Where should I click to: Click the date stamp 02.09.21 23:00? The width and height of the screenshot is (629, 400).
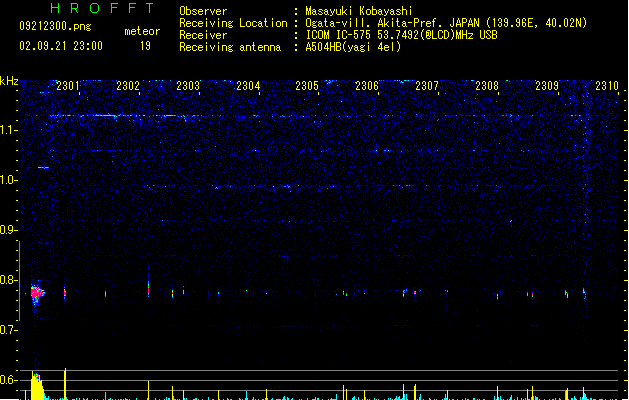61,46
